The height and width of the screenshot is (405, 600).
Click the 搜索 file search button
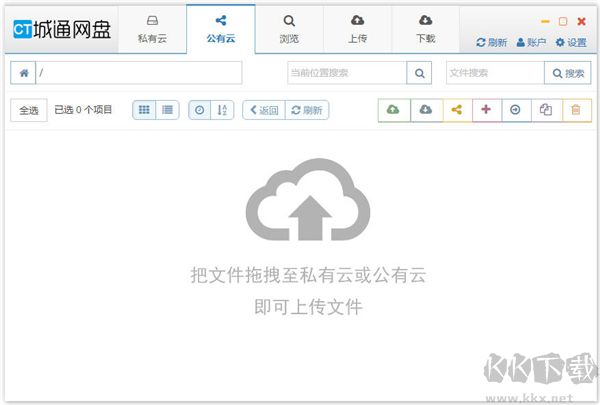click(567, 73)
